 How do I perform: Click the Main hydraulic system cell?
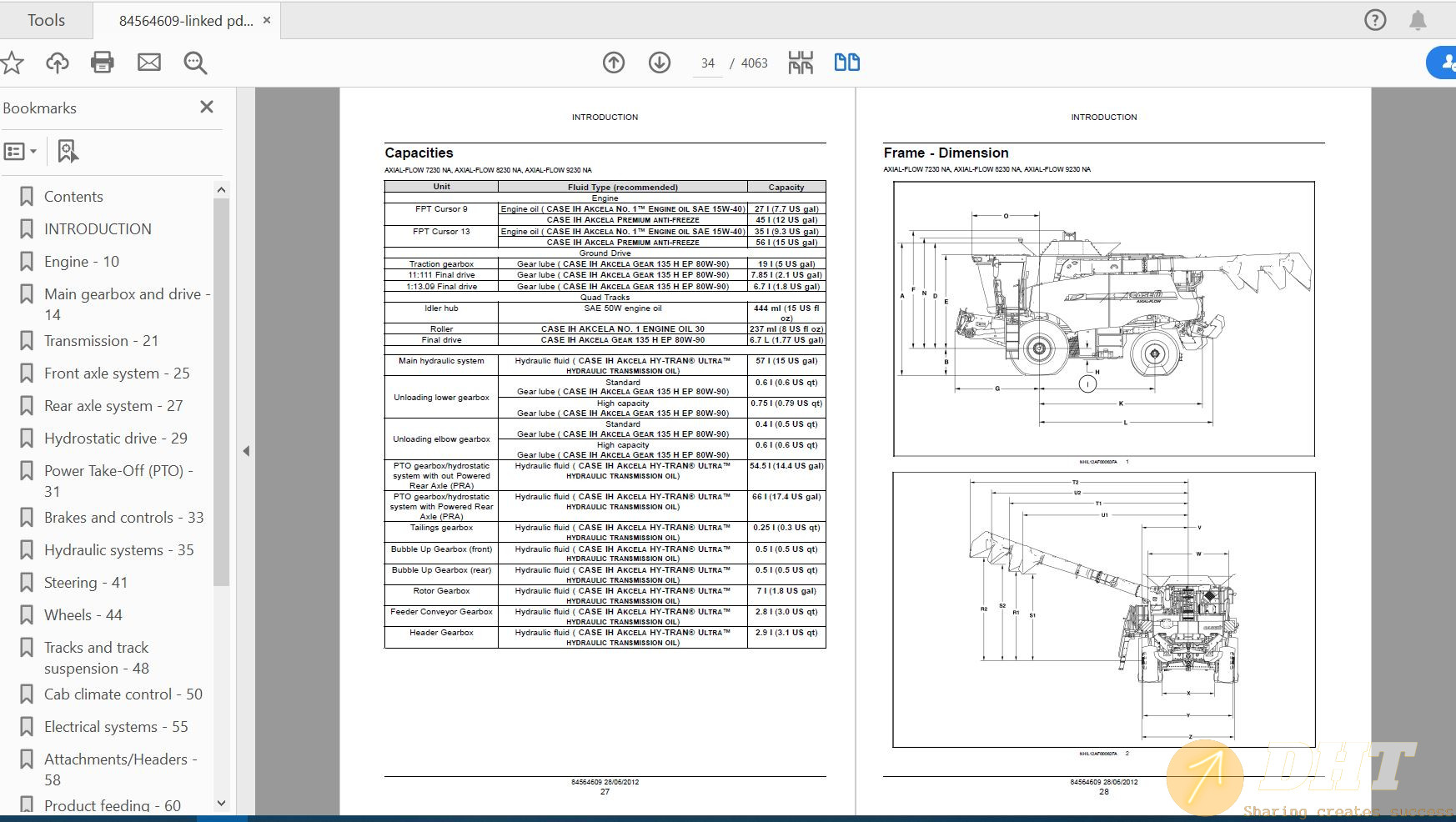[x=441, y=365]
